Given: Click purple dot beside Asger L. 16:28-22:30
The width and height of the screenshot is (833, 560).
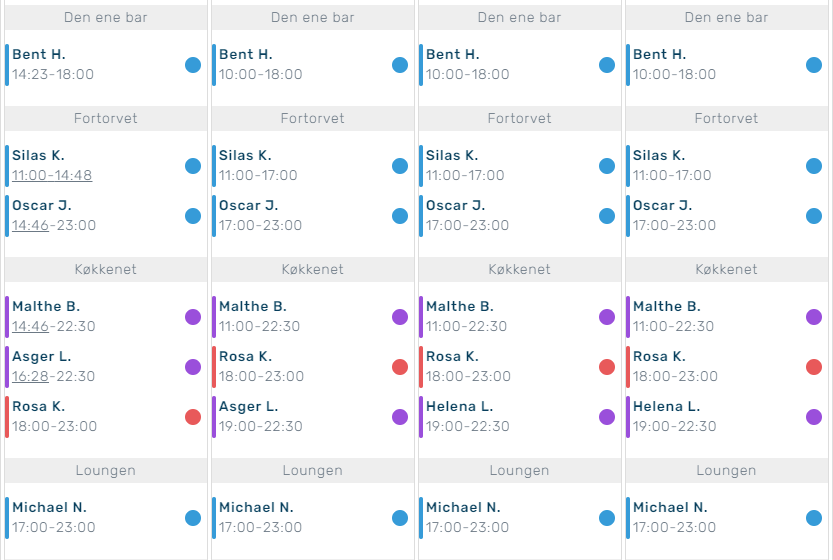Looking at the screenshot, I should pos(193,367).
